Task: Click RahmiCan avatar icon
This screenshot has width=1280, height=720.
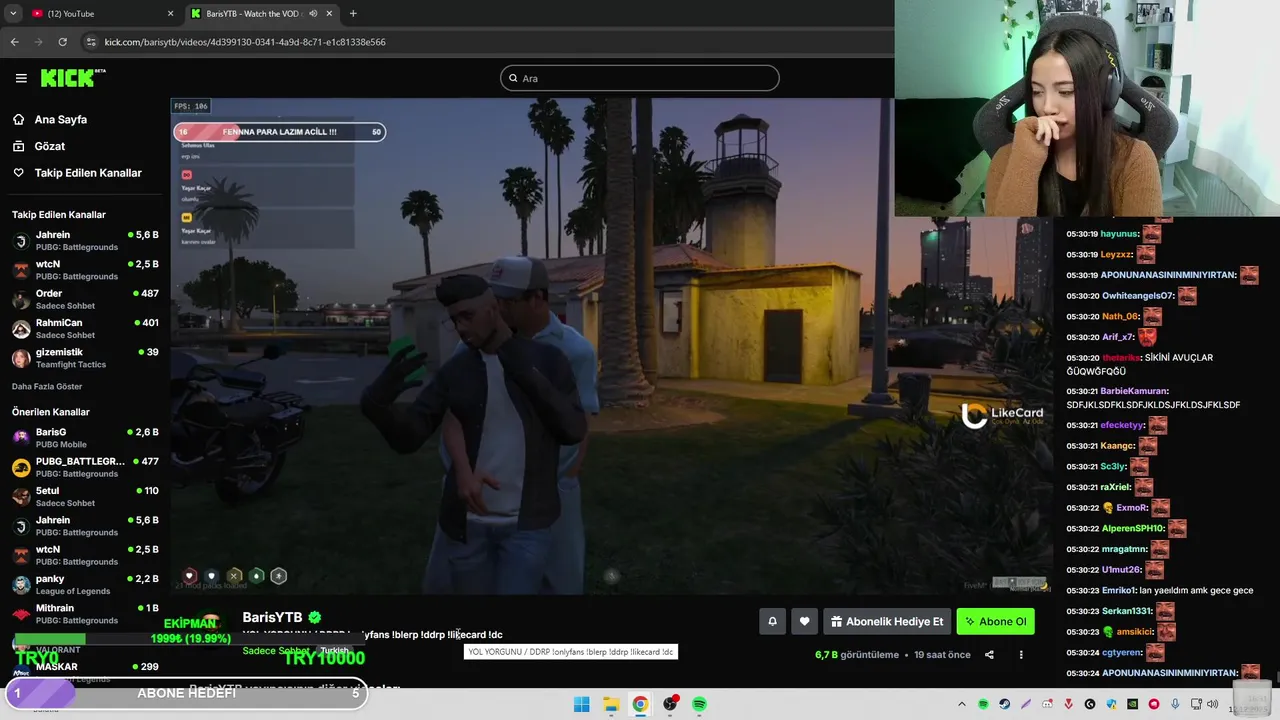Action: pos(21,329)
